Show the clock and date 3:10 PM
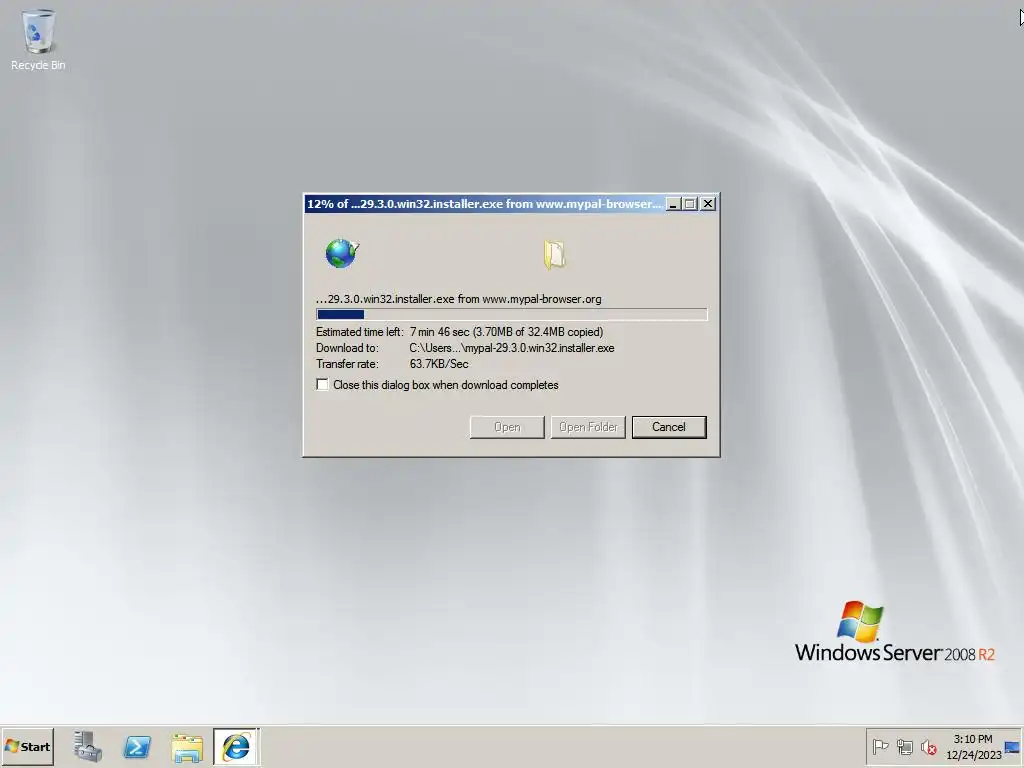This screenshot has width=1024, height=768. (973, 746)
